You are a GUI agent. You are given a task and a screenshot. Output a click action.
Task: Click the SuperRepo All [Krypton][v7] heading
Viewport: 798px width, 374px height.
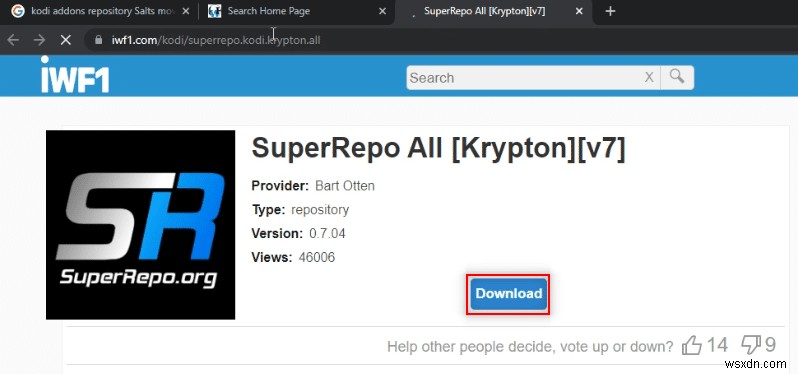click(x=438, y=149)
